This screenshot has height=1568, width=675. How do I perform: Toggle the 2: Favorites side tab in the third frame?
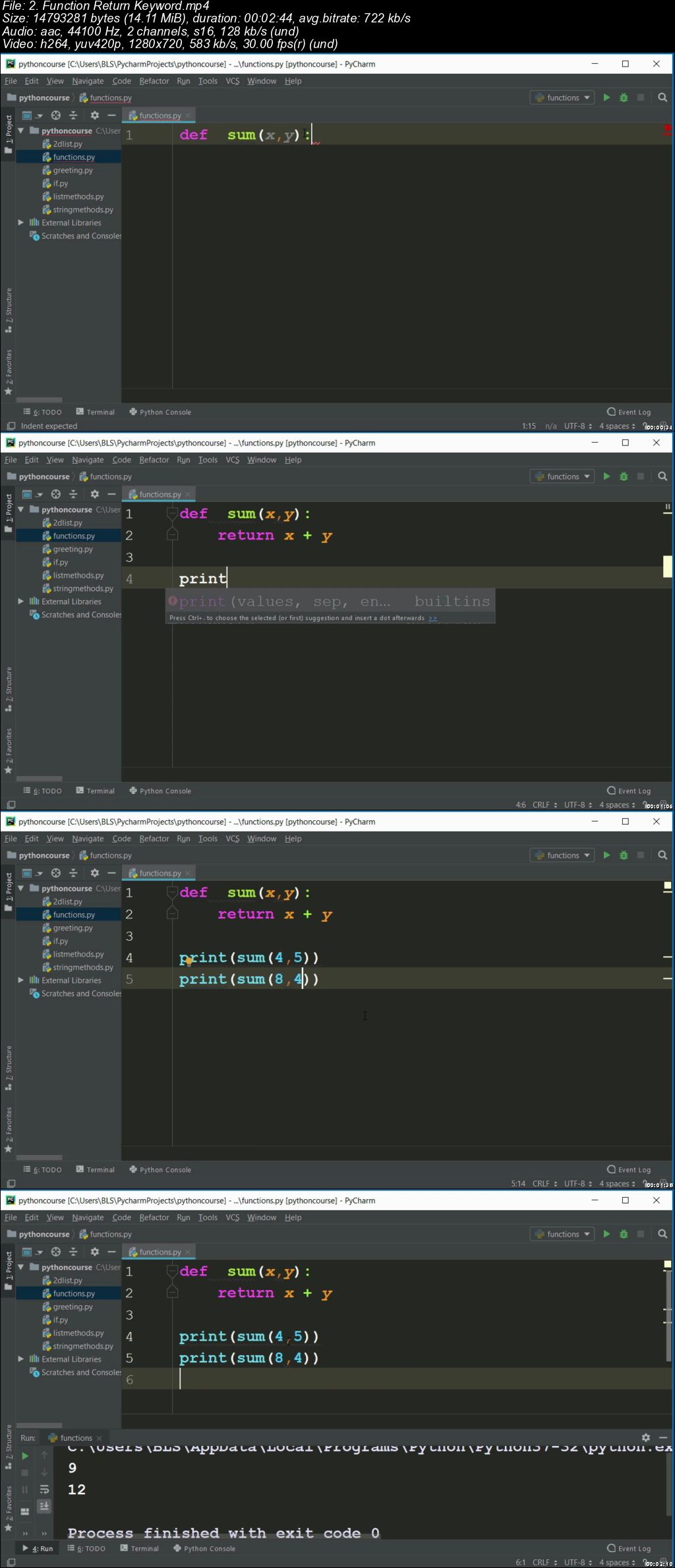(x=8, y=1130)
